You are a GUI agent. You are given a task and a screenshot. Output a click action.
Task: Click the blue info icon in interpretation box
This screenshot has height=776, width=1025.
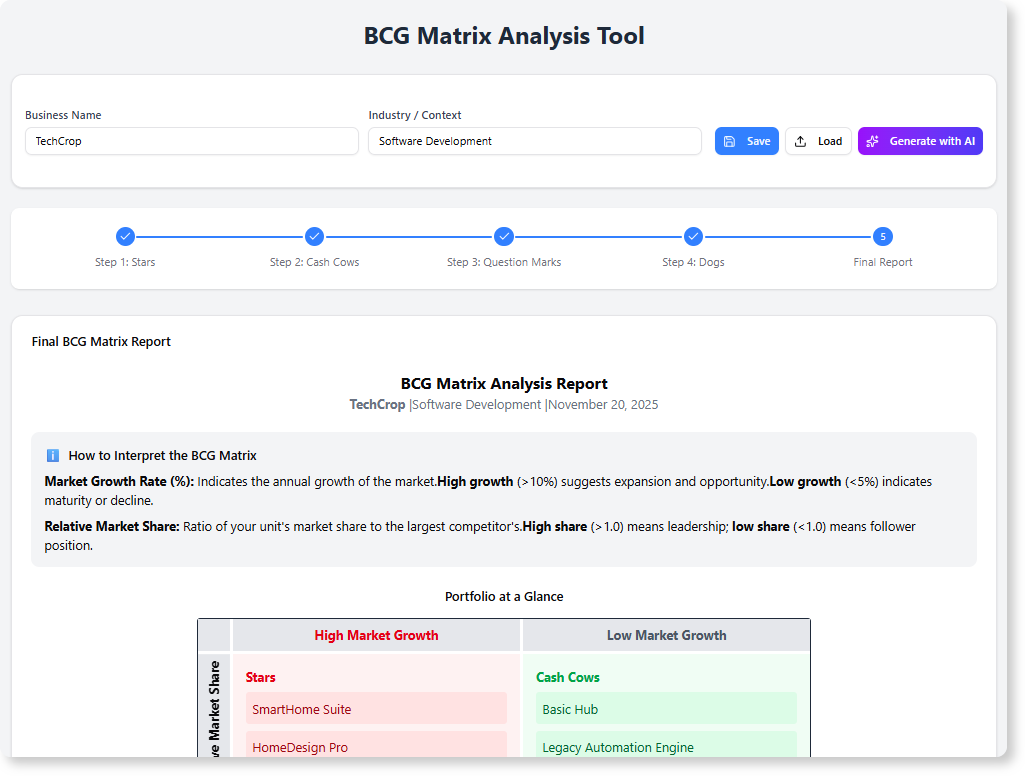coord(52,455)
